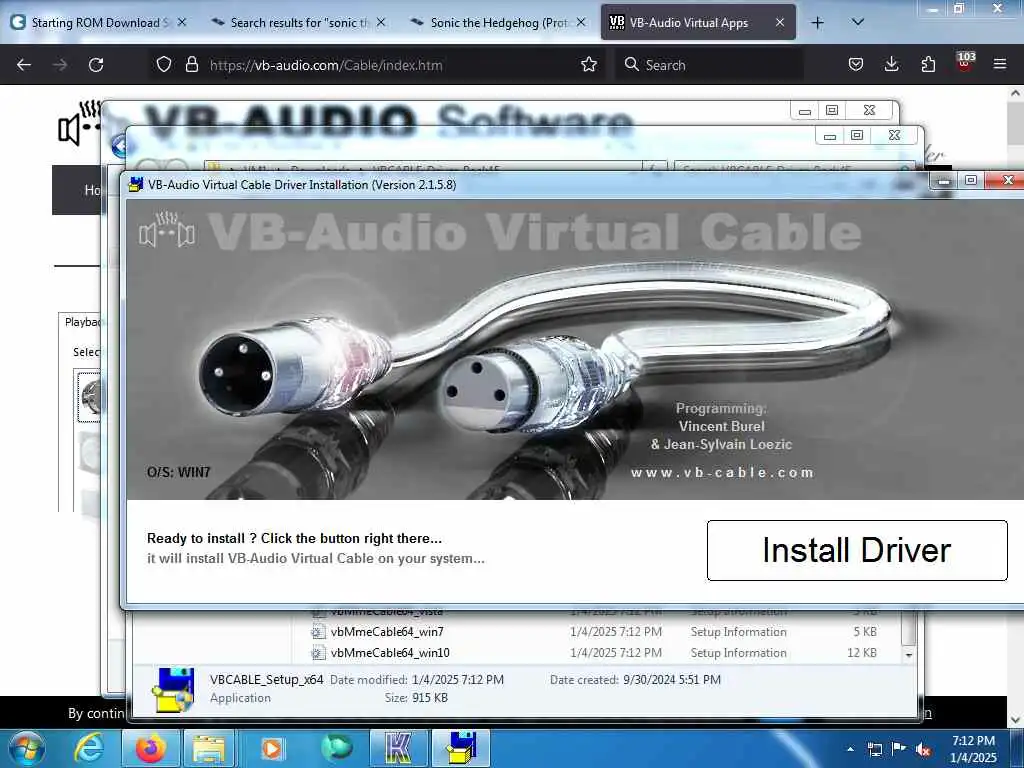Open the Pocket save icon
The height and width of the screenshot is (768, 1024).
point(856,65)
